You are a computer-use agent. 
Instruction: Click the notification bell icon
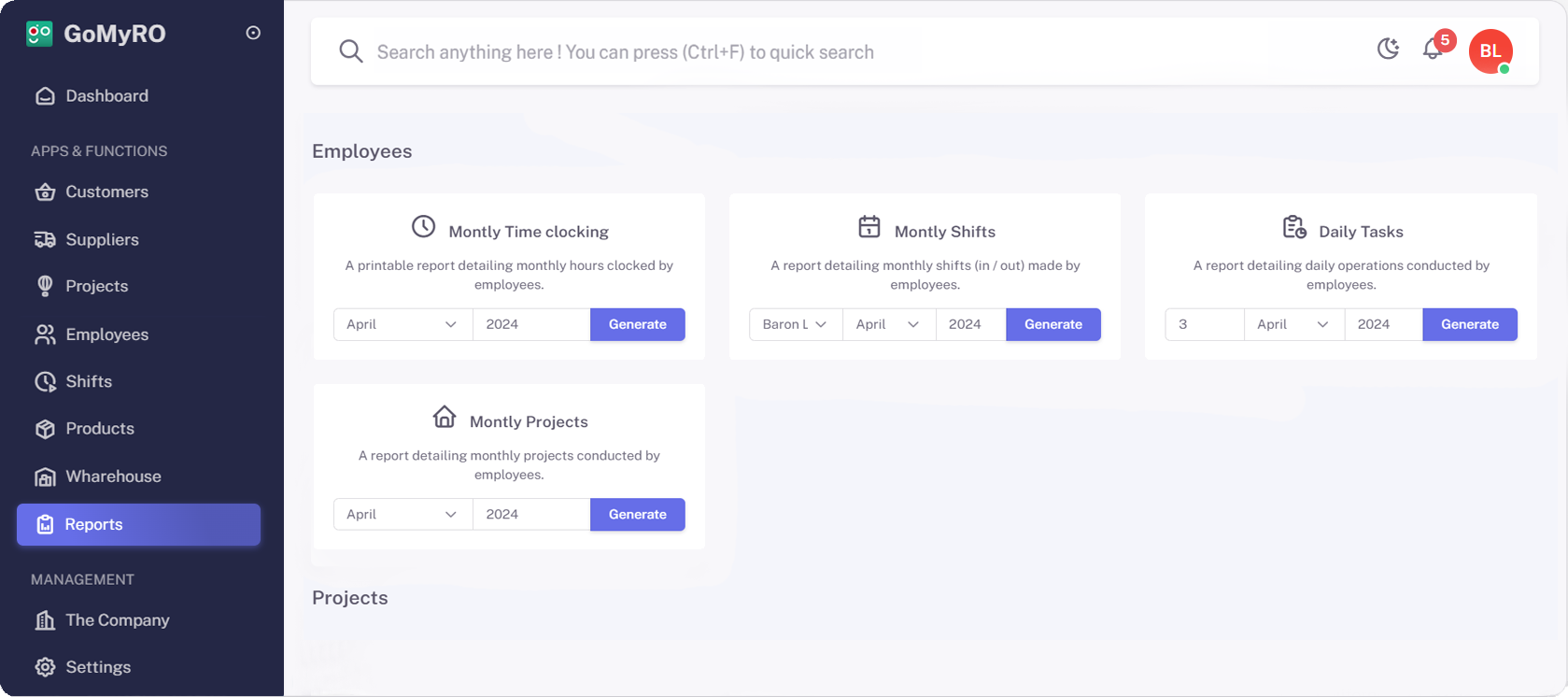[x=1433, y=50]
